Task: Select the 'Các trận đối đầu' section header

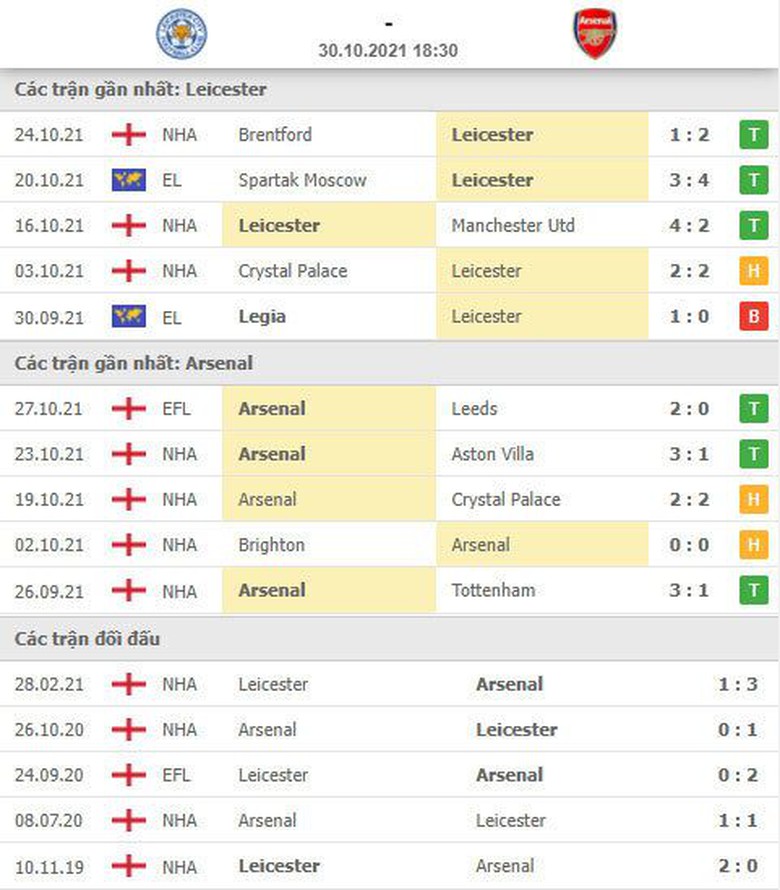Action: [x=87, y=638]
